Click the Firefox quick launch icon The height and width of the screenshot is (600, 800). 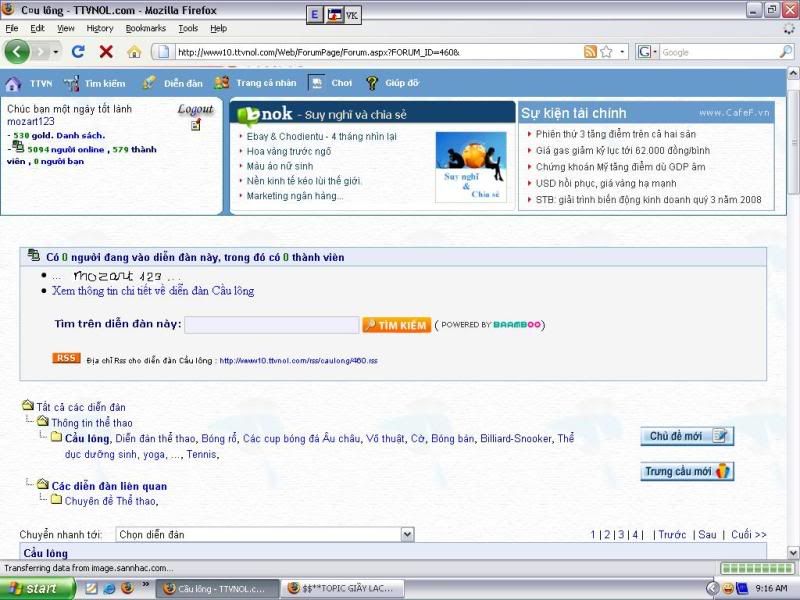pyautogui.click(x=127, y=588)
